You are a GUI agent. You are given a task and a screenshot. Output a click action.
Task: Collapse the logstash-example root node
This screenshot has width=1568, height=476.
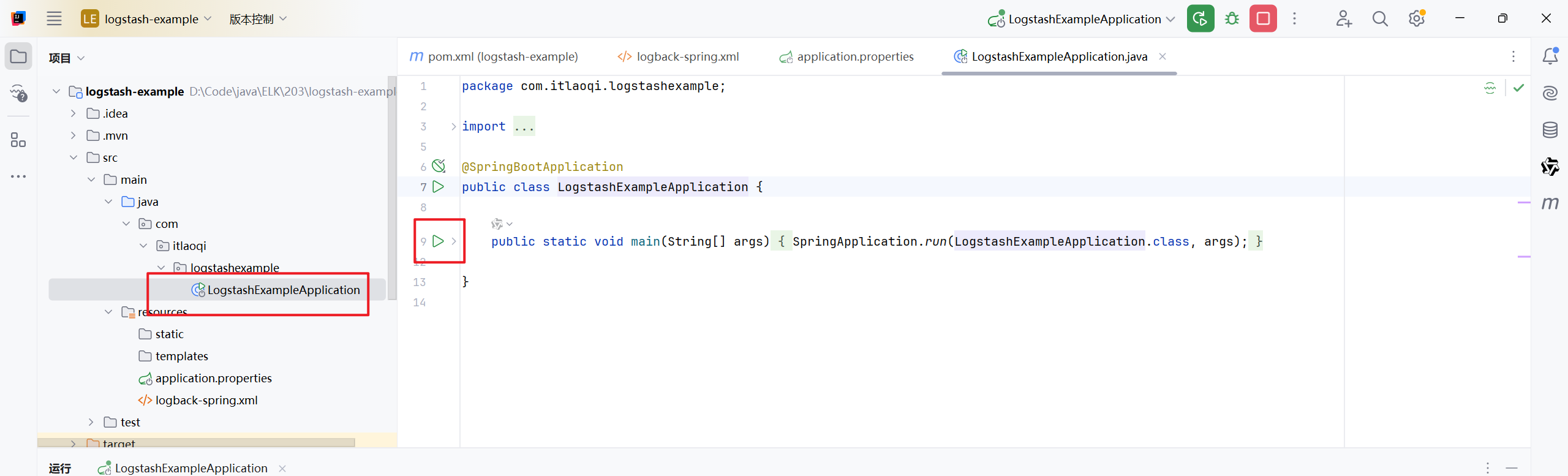tap(56, 91)
